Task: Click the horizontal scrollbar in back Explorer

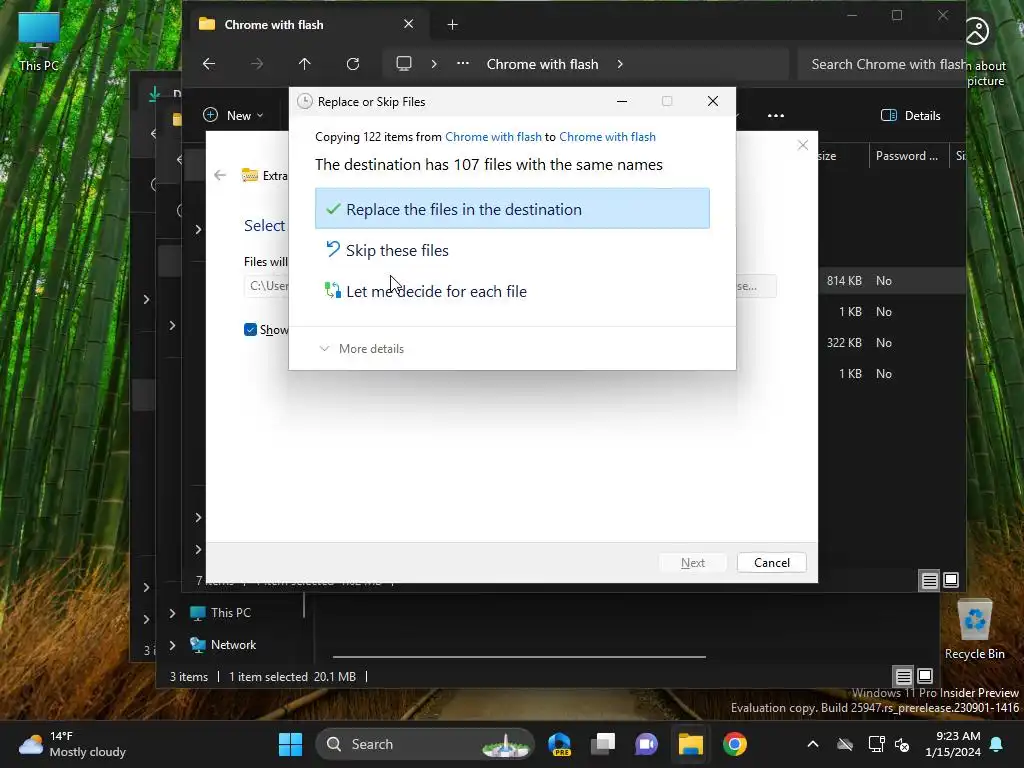Action: 519,656
